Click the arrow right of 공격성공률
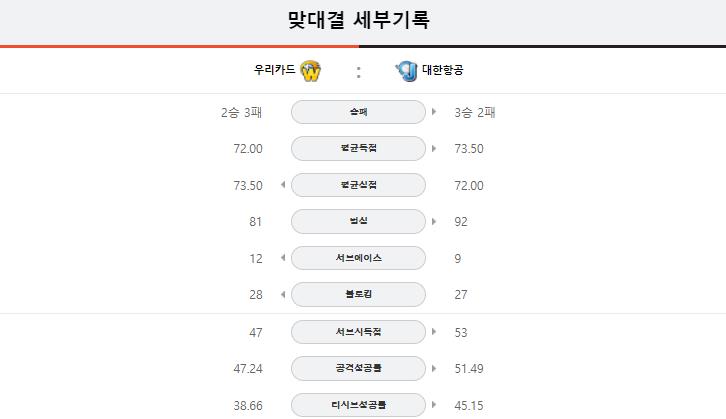 (x=434, y=369)
